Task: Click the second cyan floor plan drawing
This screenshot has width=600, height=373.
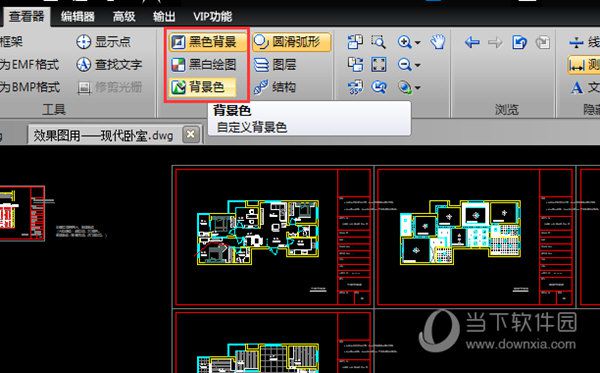Action: point(460,233)
